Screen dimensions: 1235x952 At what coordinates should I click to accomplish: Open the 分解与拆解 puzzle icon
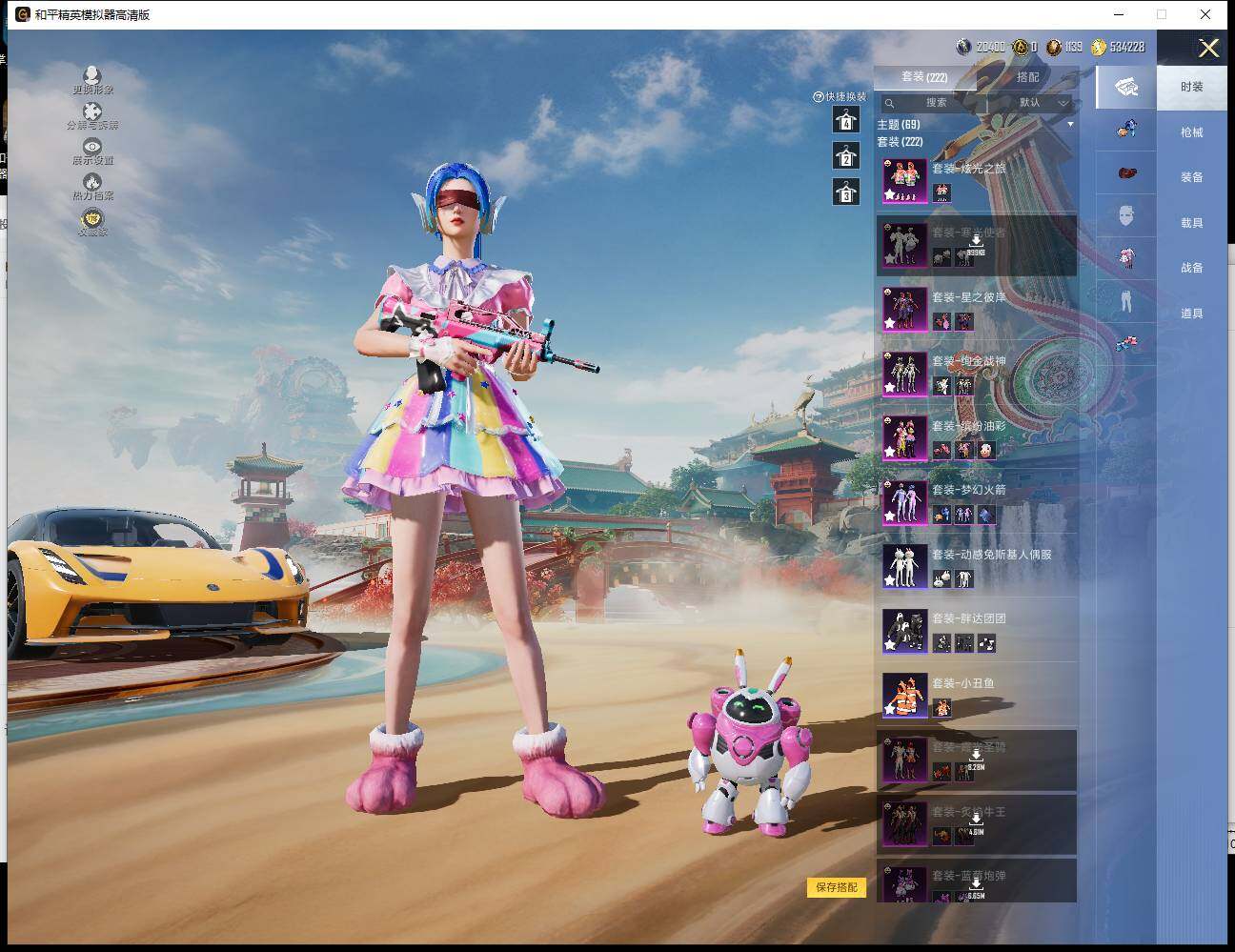[91, 112]
